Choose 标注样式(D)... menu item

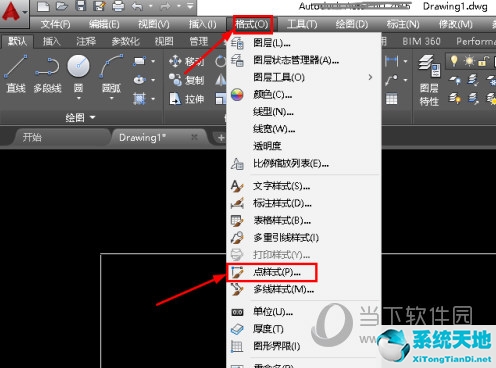[x=303, y=203]
